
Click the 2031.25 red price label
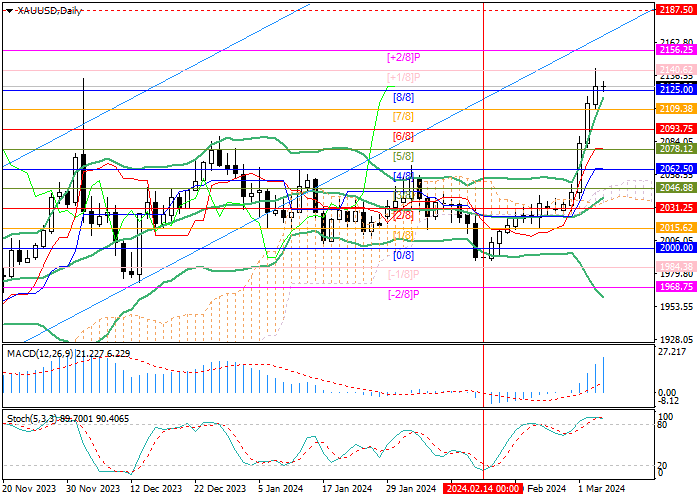(676, 208)
